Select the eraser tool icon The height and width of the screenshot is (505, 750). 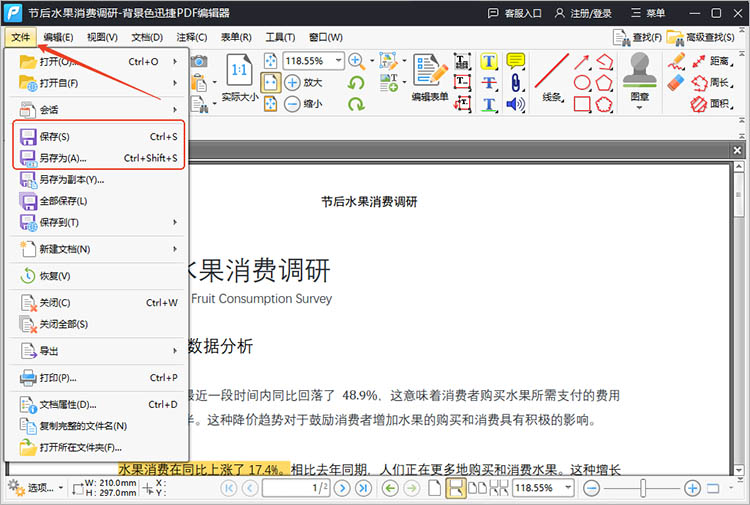point(676,82)
